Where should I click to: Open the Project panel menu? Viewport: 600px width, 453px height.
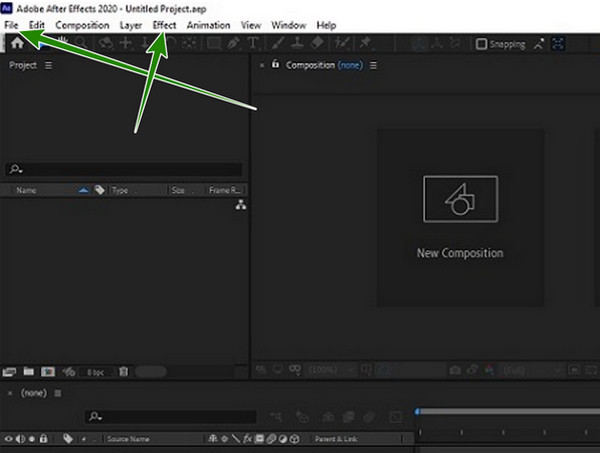[48, 65]
